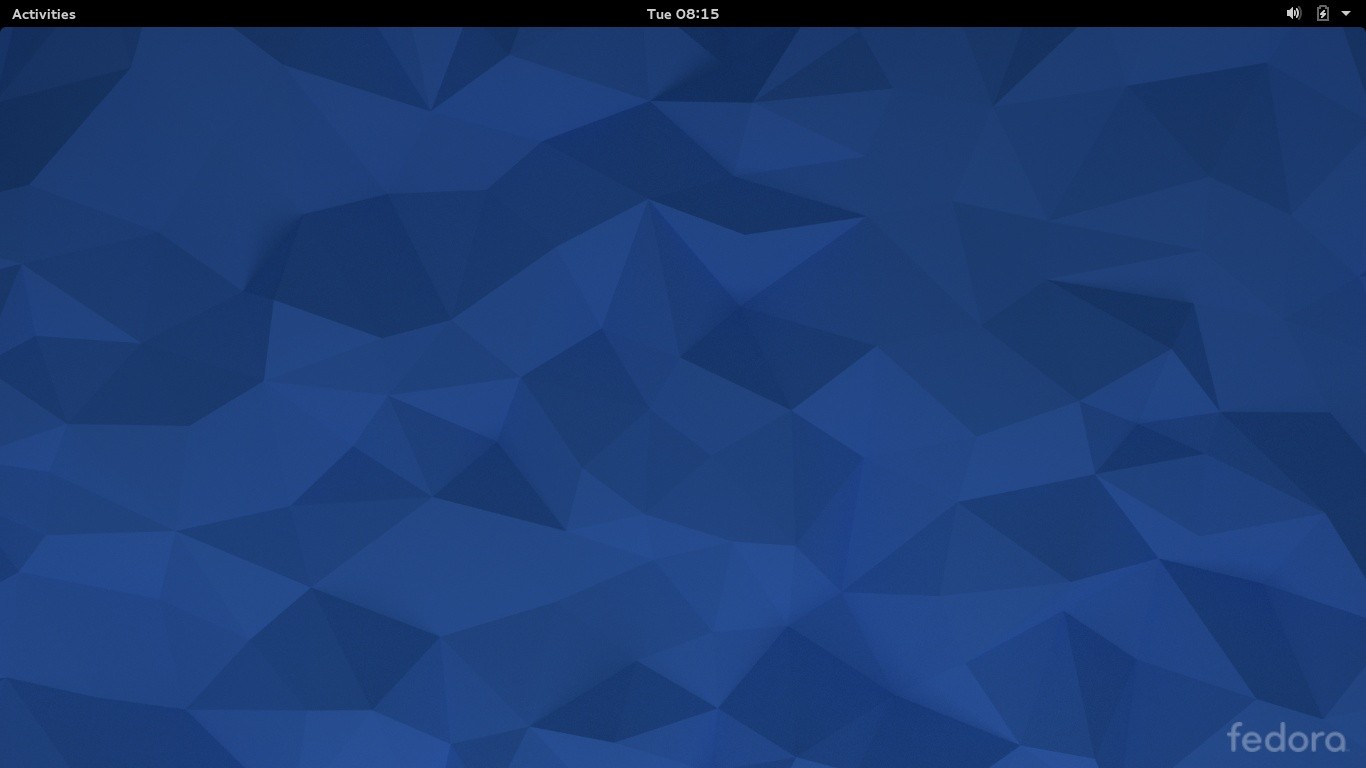
Task: Click empty top bar between Activities and clock
Action: coord(360,14)
